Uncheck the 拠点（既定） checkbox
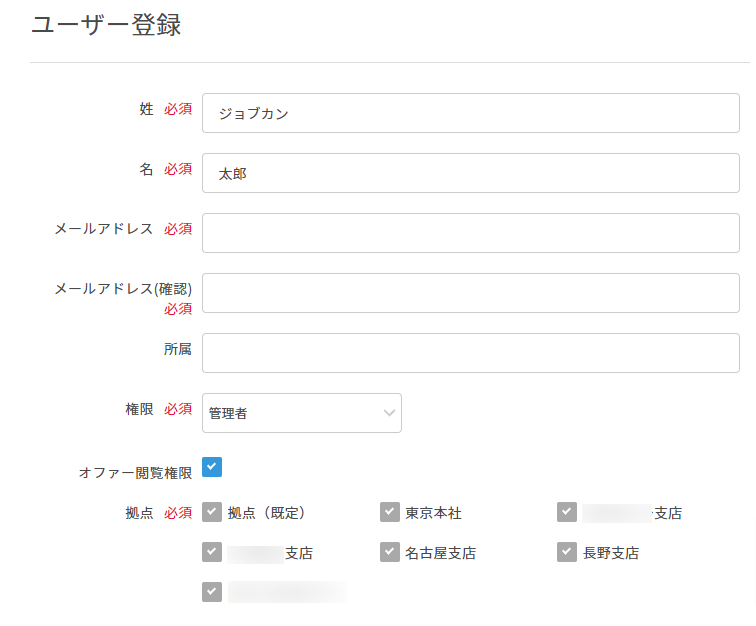This screenshot has height=626, width=756. [212, 512]
